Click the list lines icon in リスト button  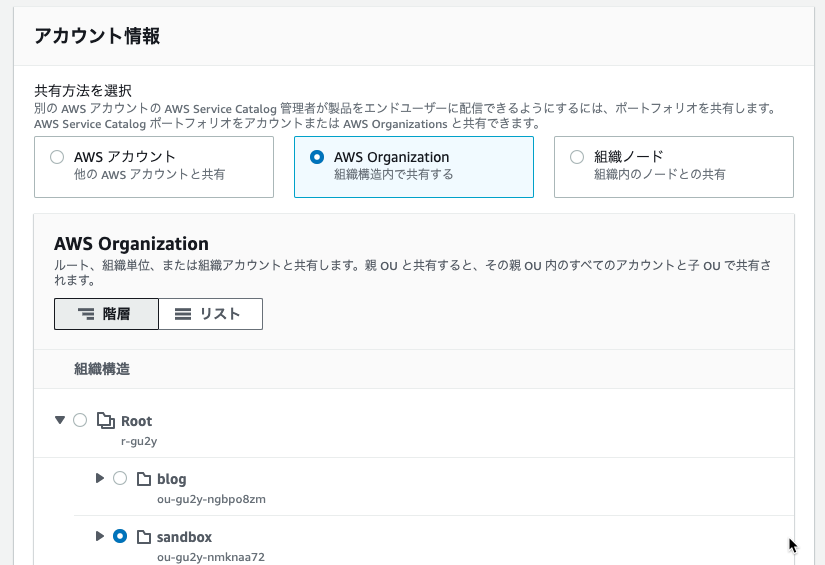(183, 314)
